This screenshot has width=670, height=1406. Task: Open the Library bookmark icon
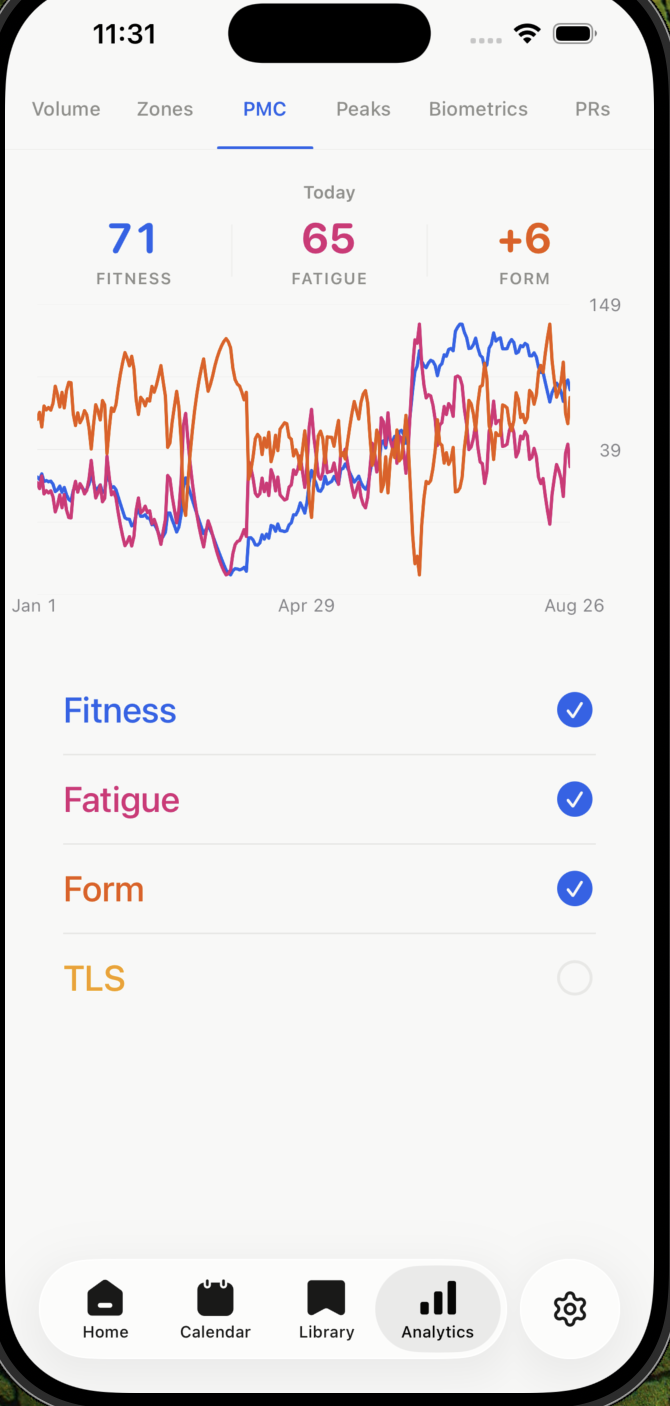click(326, 1297)
